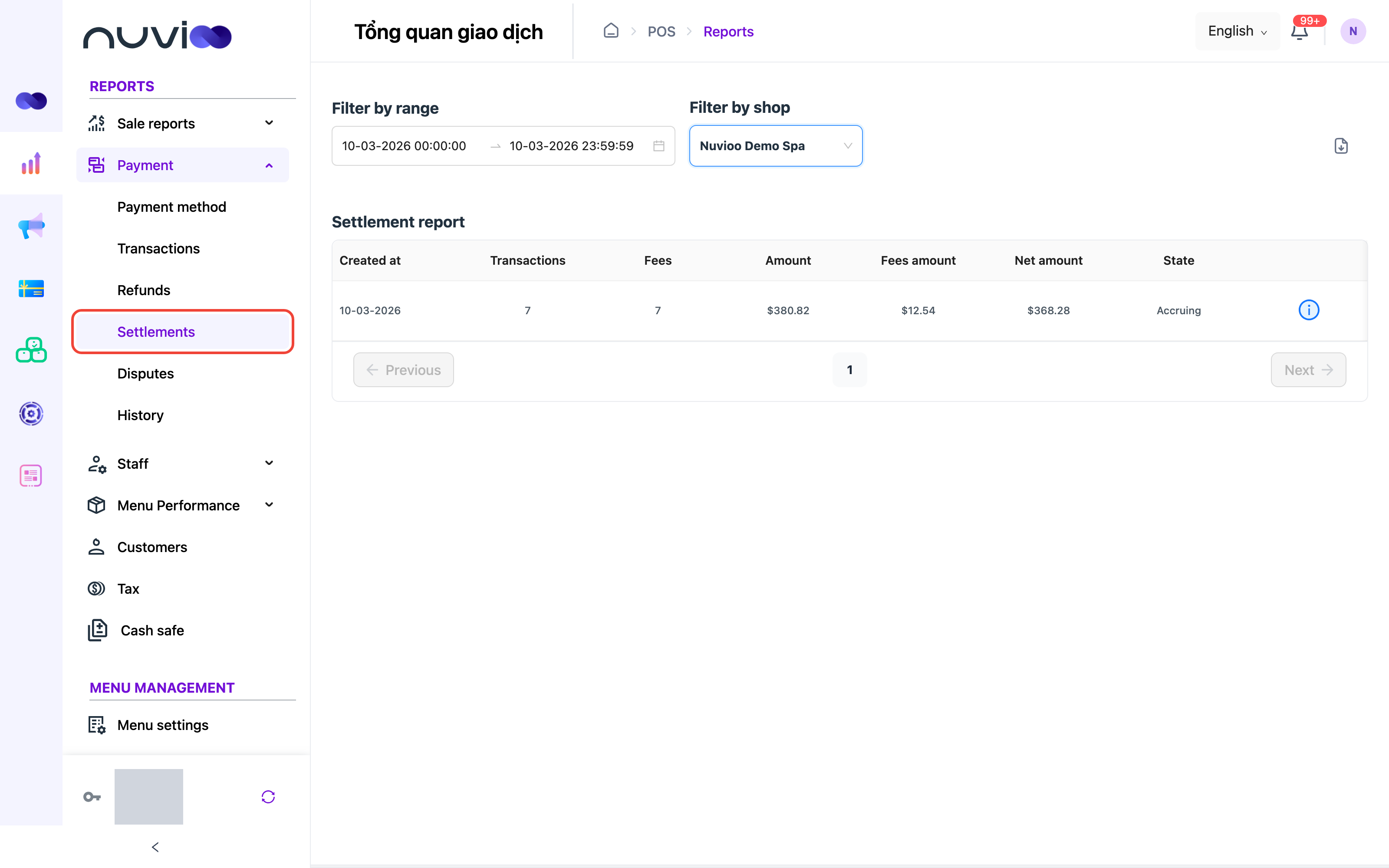The width and height of the screenshot is (1389, 868).
Task: Open the notifications bell icon
Action: pyautogui.click(x=1300, y=32)
